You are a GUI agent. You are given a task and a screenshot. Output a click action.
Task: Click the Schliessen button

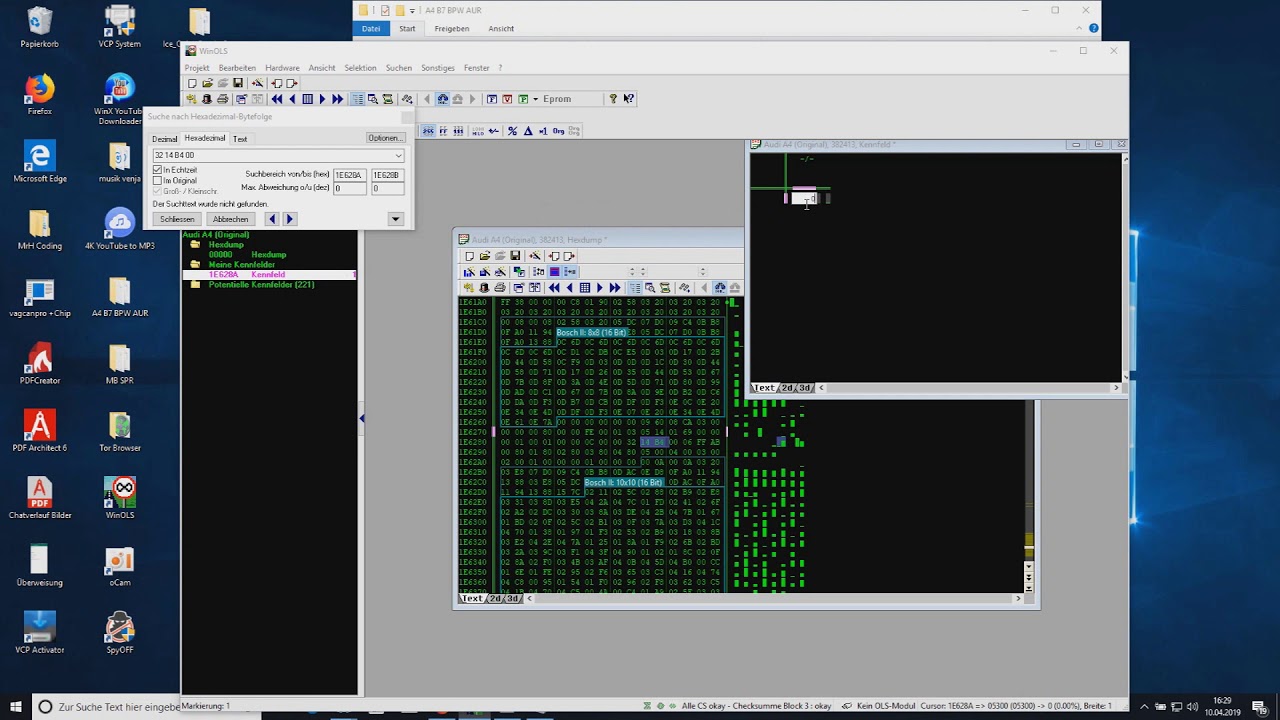[177, 219]
